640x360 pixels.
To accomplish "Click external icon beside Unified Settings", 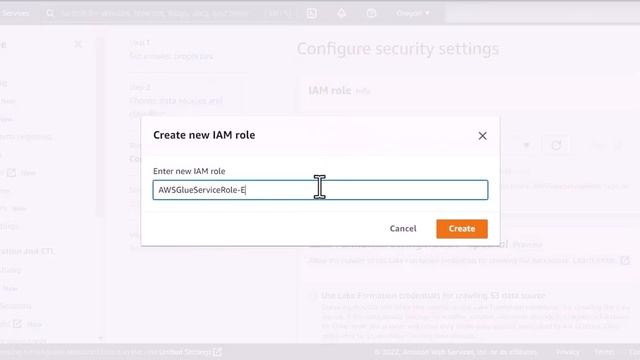I will tap(218, 352).
